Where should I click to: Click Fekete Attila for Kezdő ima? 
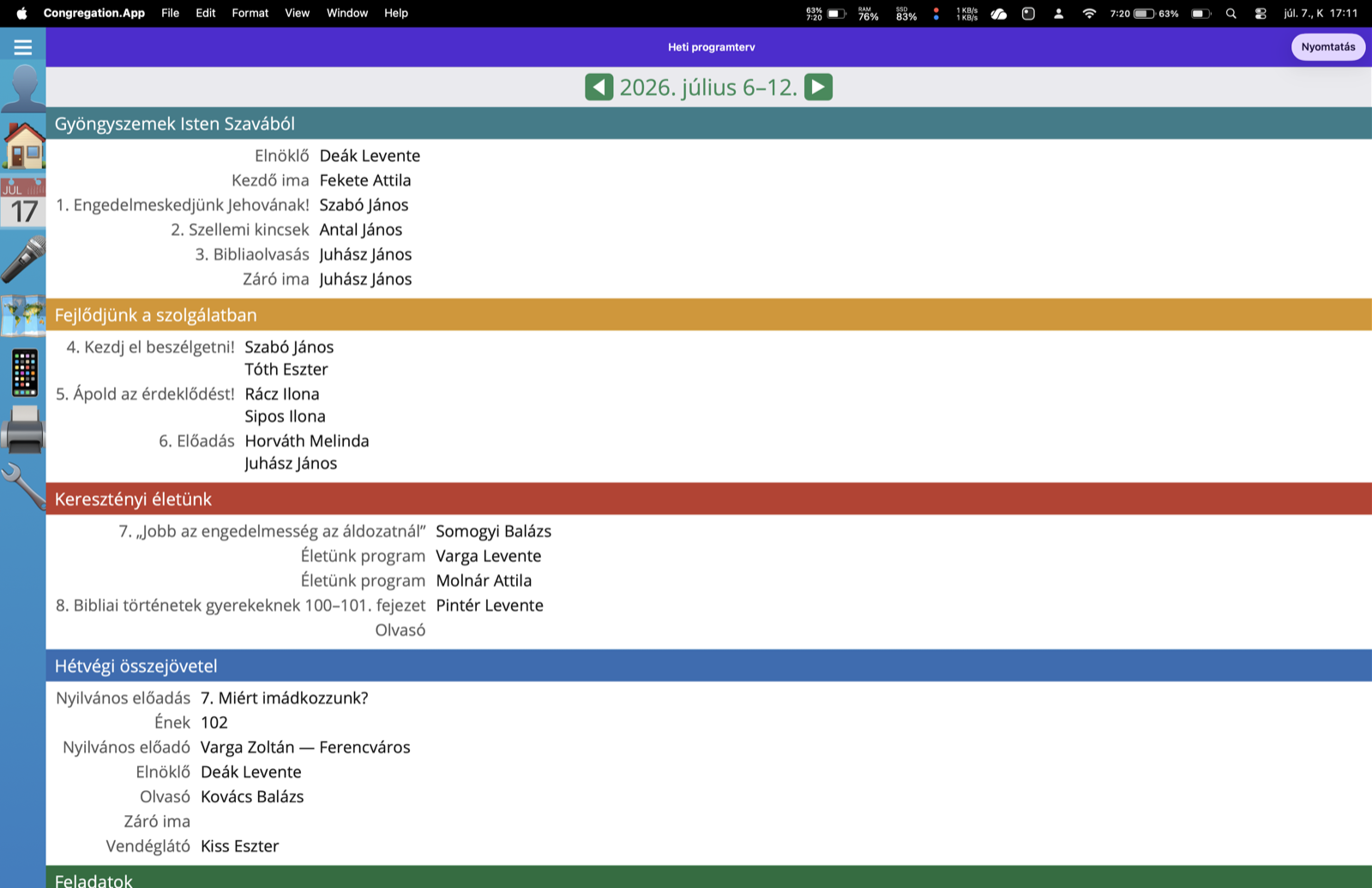click(365, 180)
